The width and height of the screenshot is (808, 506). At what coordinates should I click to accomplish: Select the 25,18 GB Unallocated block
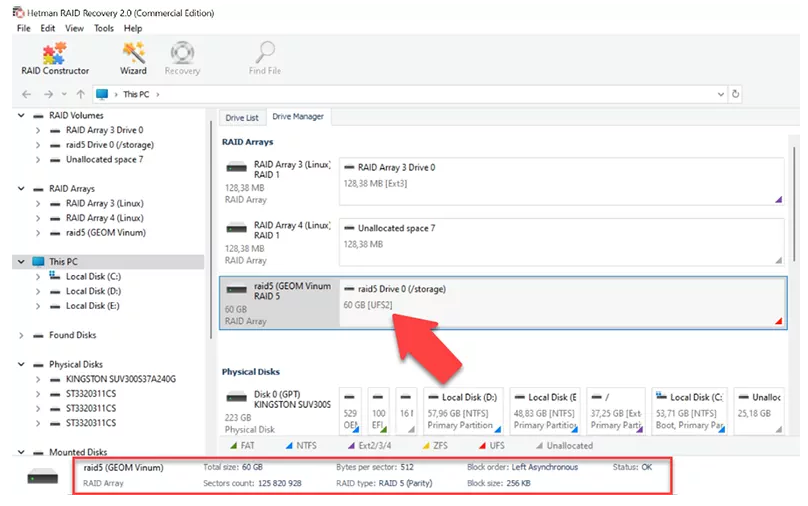click(x=759, y=411)
